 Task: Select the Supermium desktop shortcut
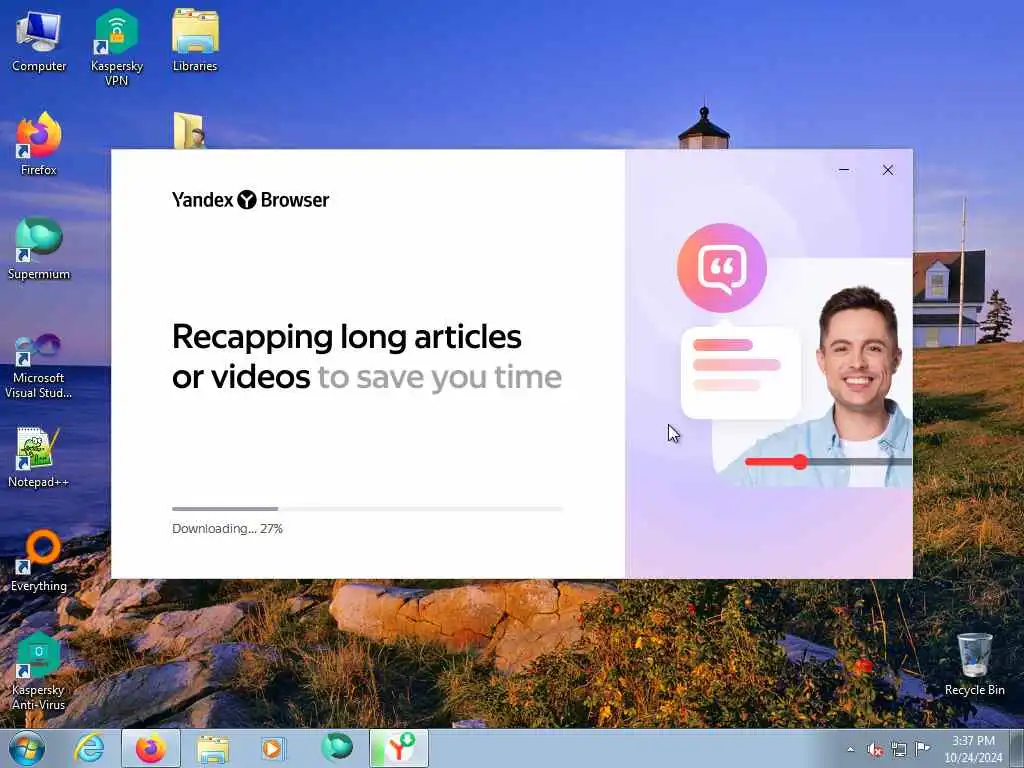(39, 248)
